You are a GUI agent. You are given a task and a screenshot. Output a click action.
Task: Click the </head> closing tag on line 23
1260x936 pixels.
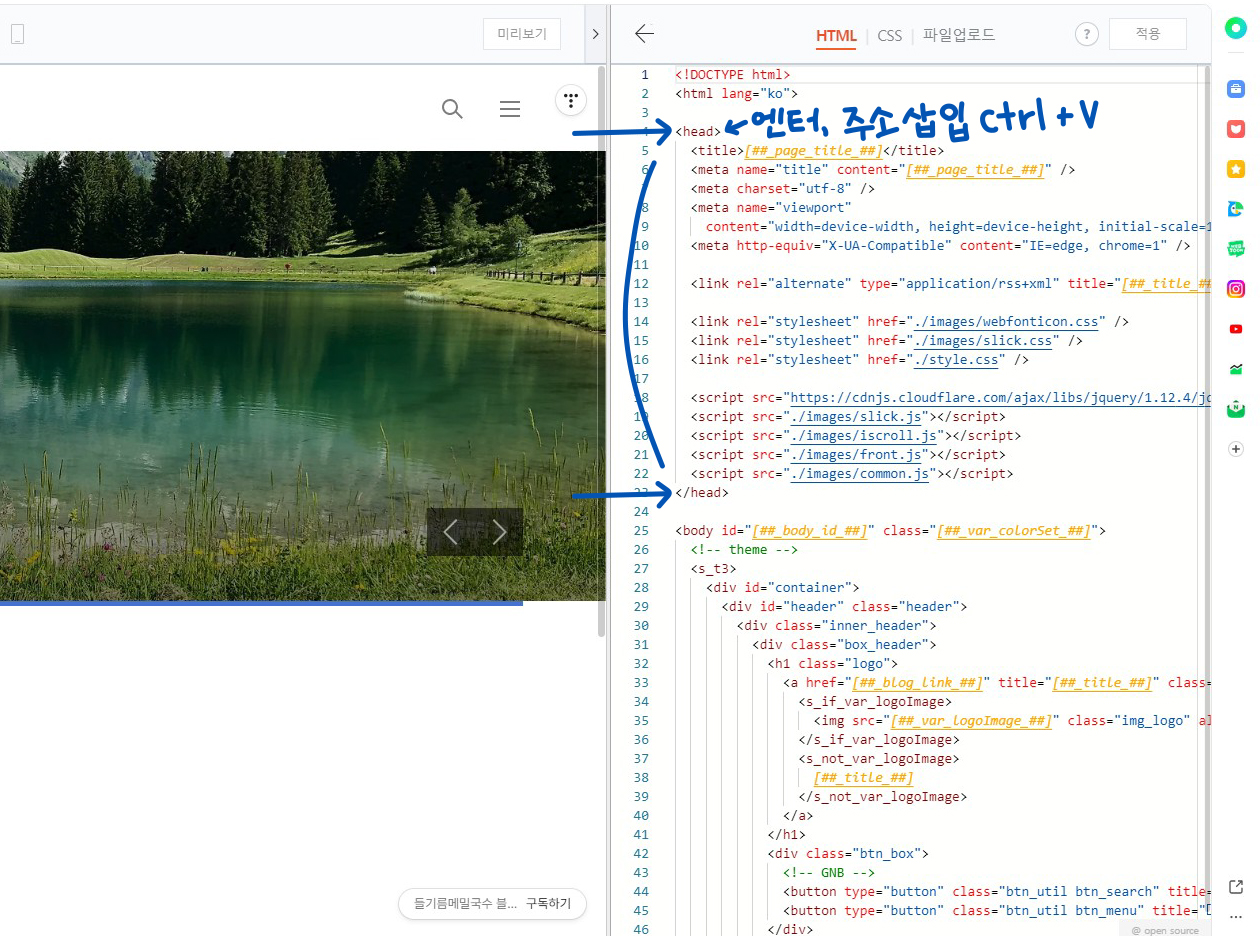coord(702,493)
